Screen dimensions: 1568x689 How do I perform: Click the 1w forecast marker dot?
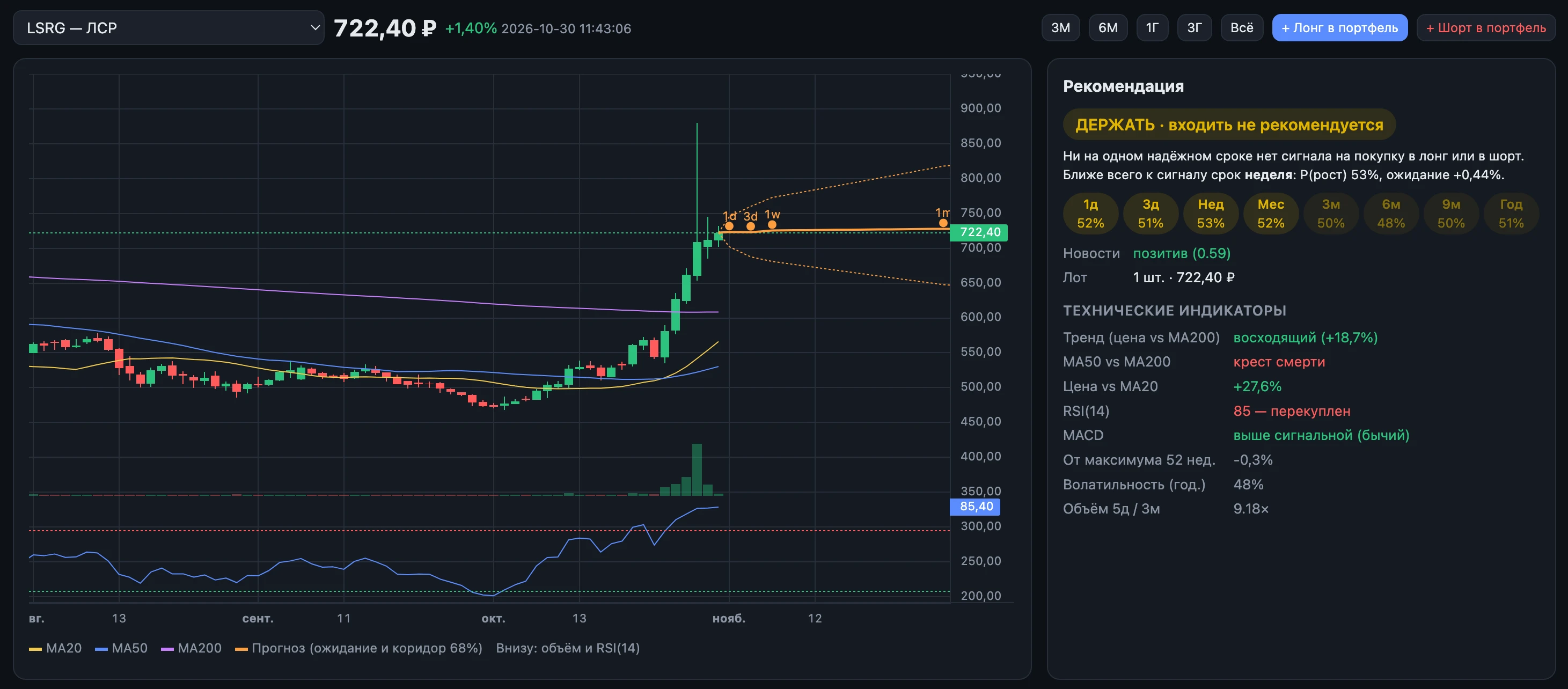pyautogui.click(x=772, y=225)
